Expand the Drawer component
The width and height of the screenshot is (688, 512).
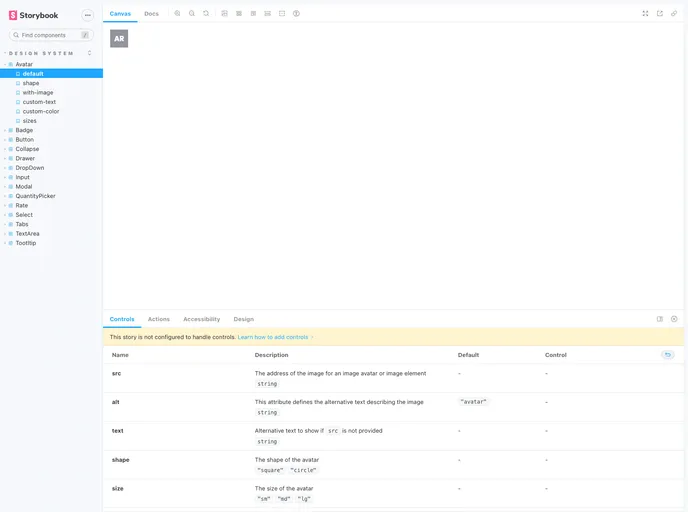pos(25,158)
